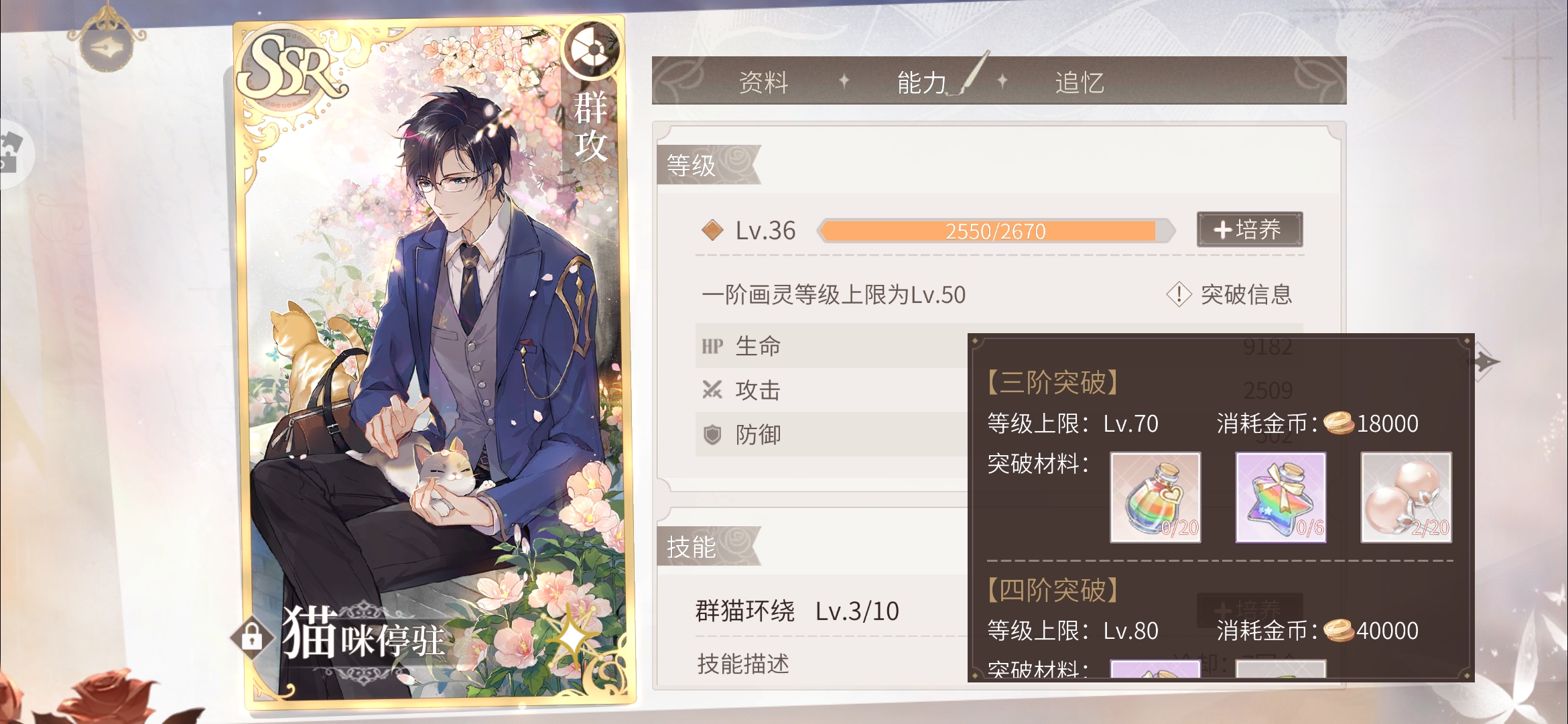The width and height of the screenshot is (1568, 724).
Task: Switch to the 追忆 tab
Action: point(1079,82)
